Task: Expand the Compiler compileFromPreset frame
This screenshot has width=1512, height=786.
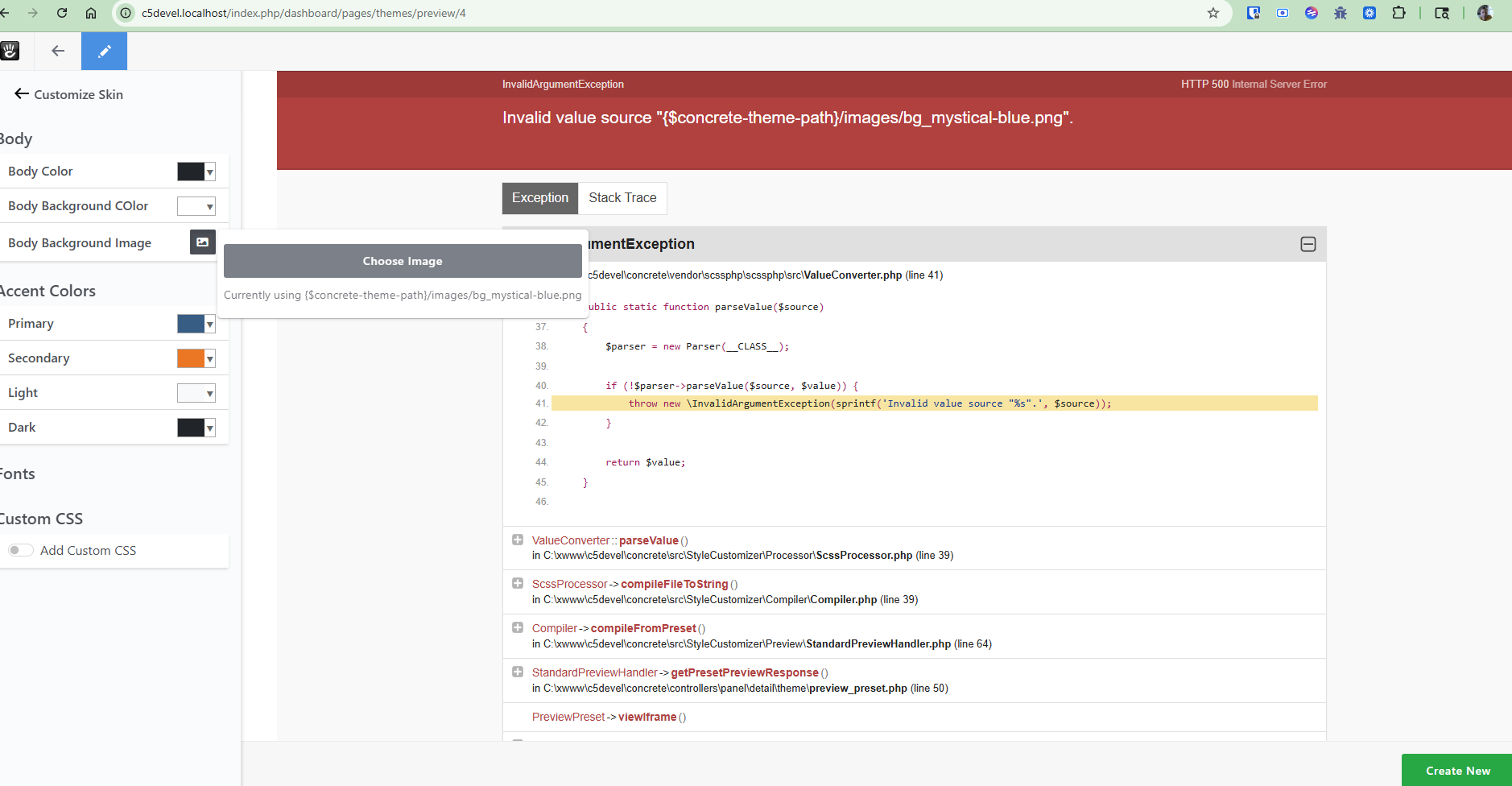Action: click(x=518, y=627)
